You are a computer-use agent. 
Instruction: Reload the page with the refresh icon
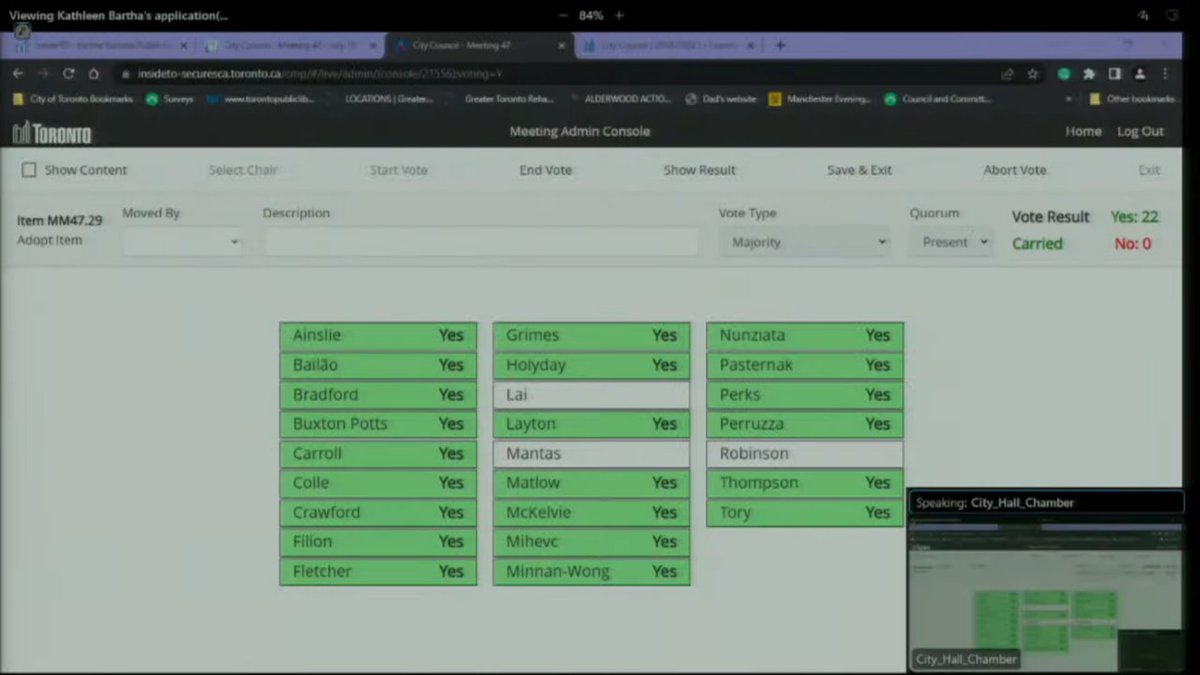(69, 74)
